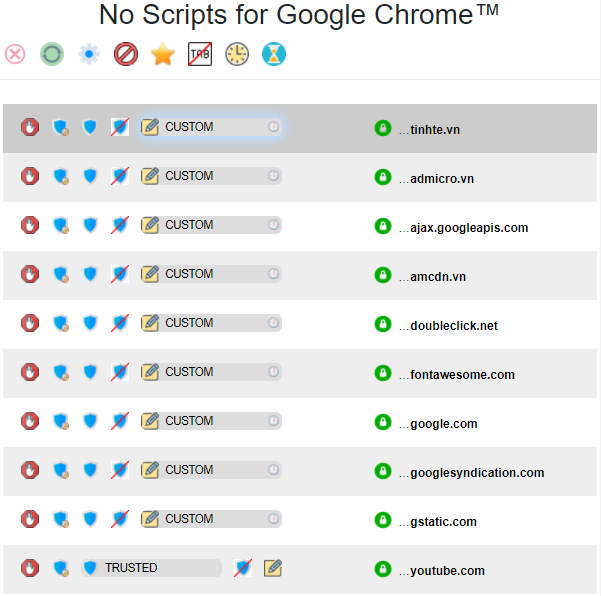Click the red prohibited circle toolbar icon
The width and height of the screenshot is (601, 596).
[x=126, y=54]
